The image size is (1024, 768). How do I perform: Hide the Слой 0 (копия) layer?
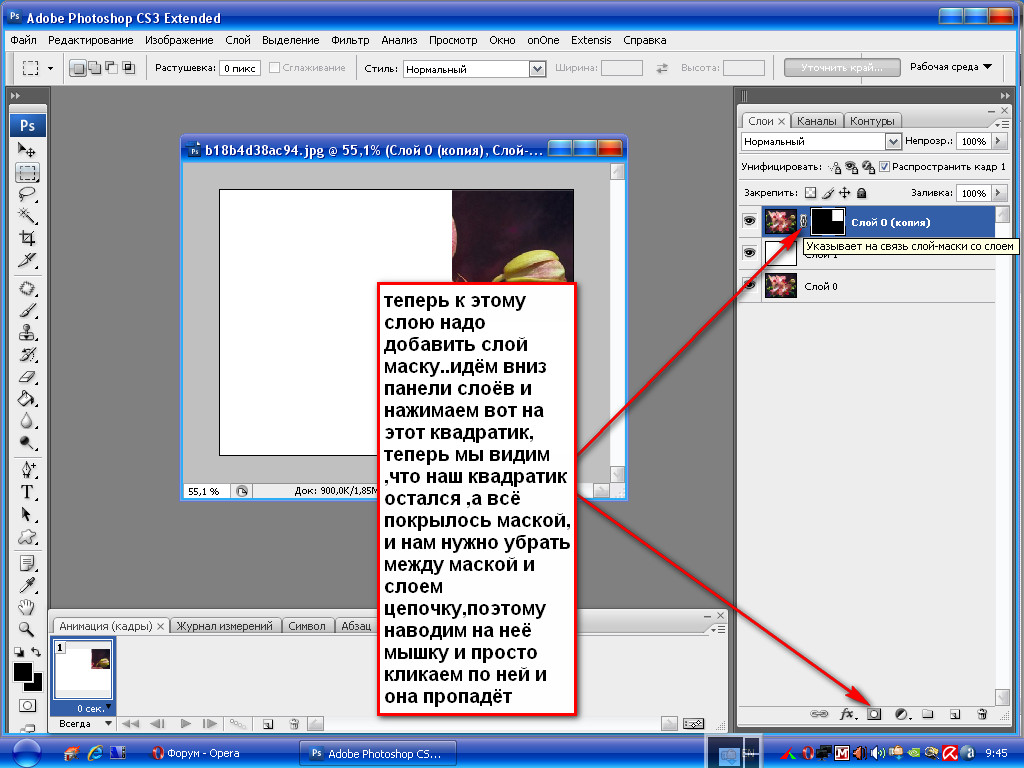point(749,221)
